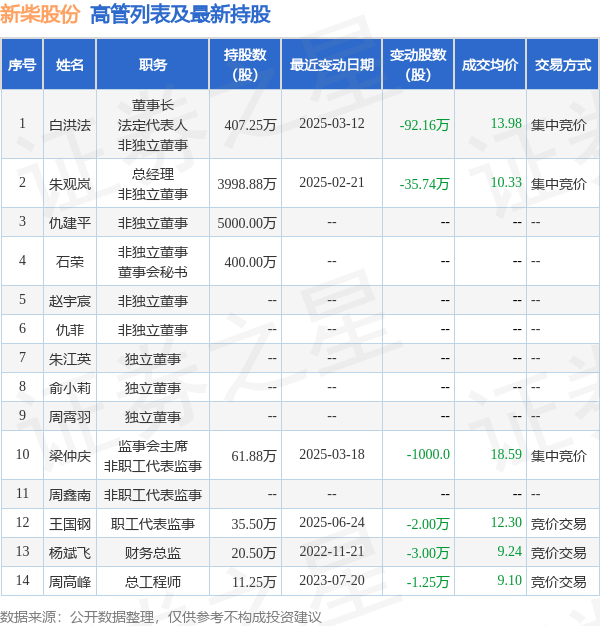This screenshot has height=626, width=600.
Task: Click the date 2025-06-24
Action: 332,522
